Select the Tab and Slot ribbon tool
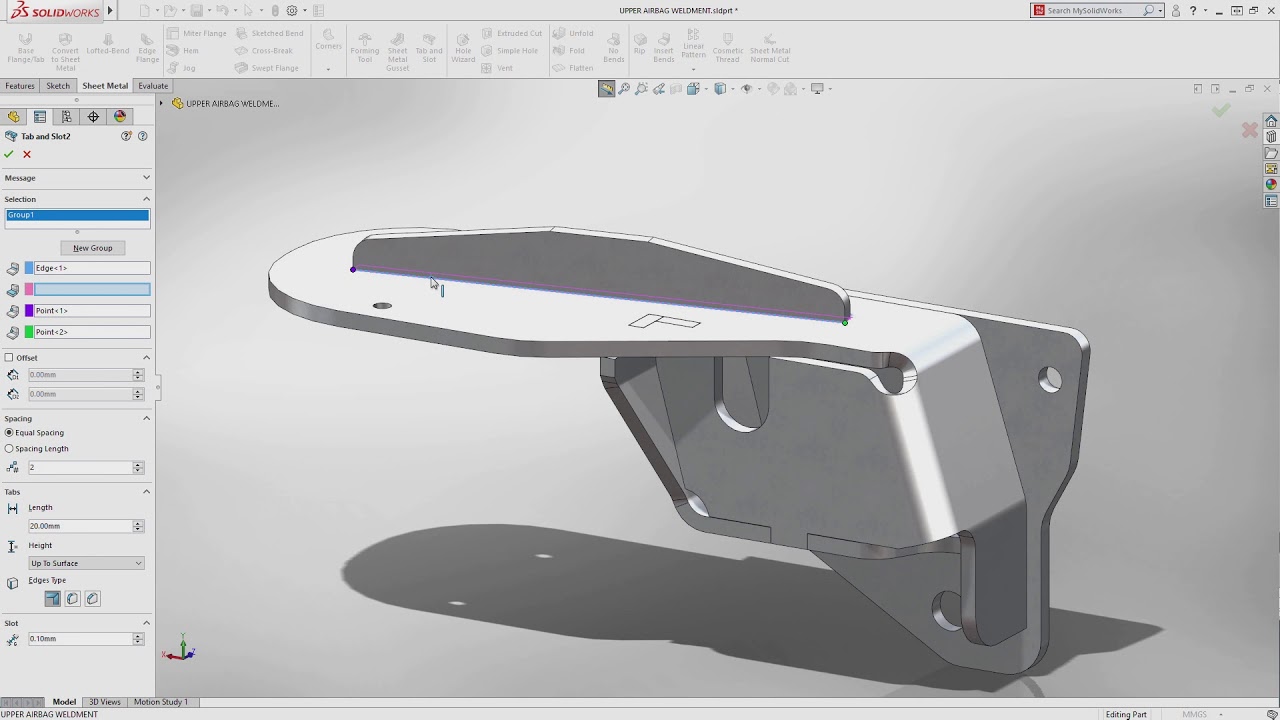 [429, 49]
